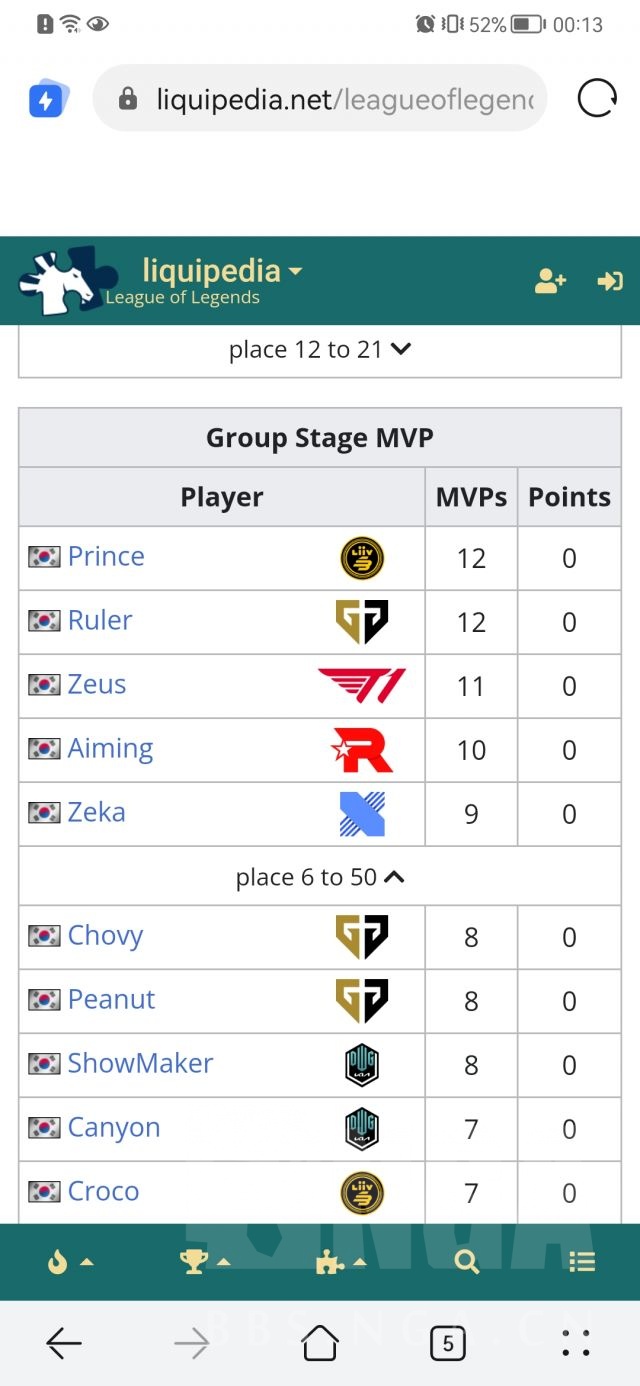This screenshot has width=640, height=1386.
Task: Go to the browser home page
Action: tap(320, 1344)
